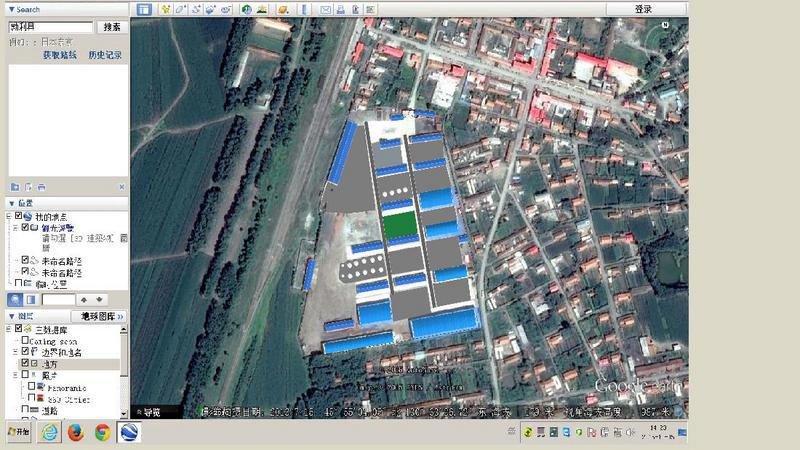
Task: Click the sunlight toggle icon in toolbar
Action: point(262,9)
